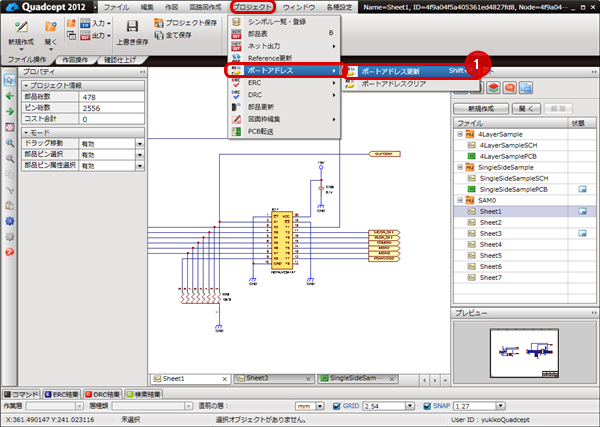Click 全て保存 in the ribbon

[x=173, y=35]
